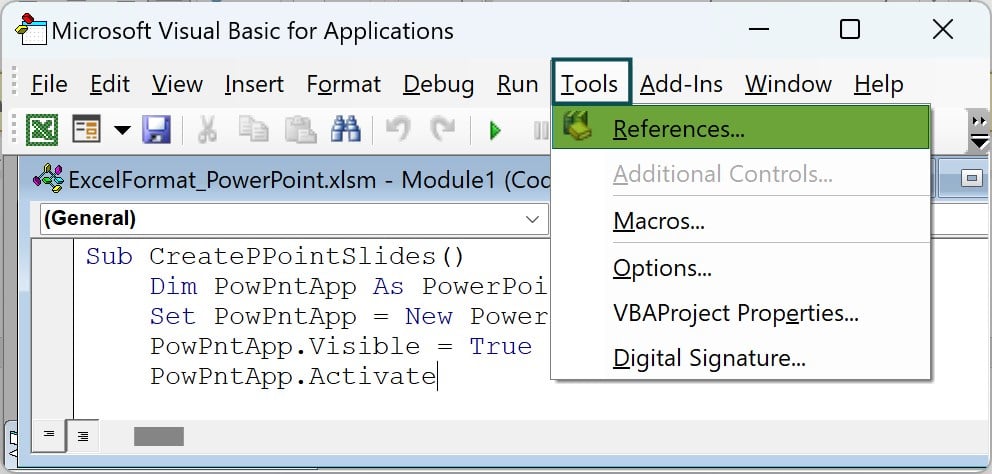Click the horizontal scrollbar thumb in code window

coord(159,436)
